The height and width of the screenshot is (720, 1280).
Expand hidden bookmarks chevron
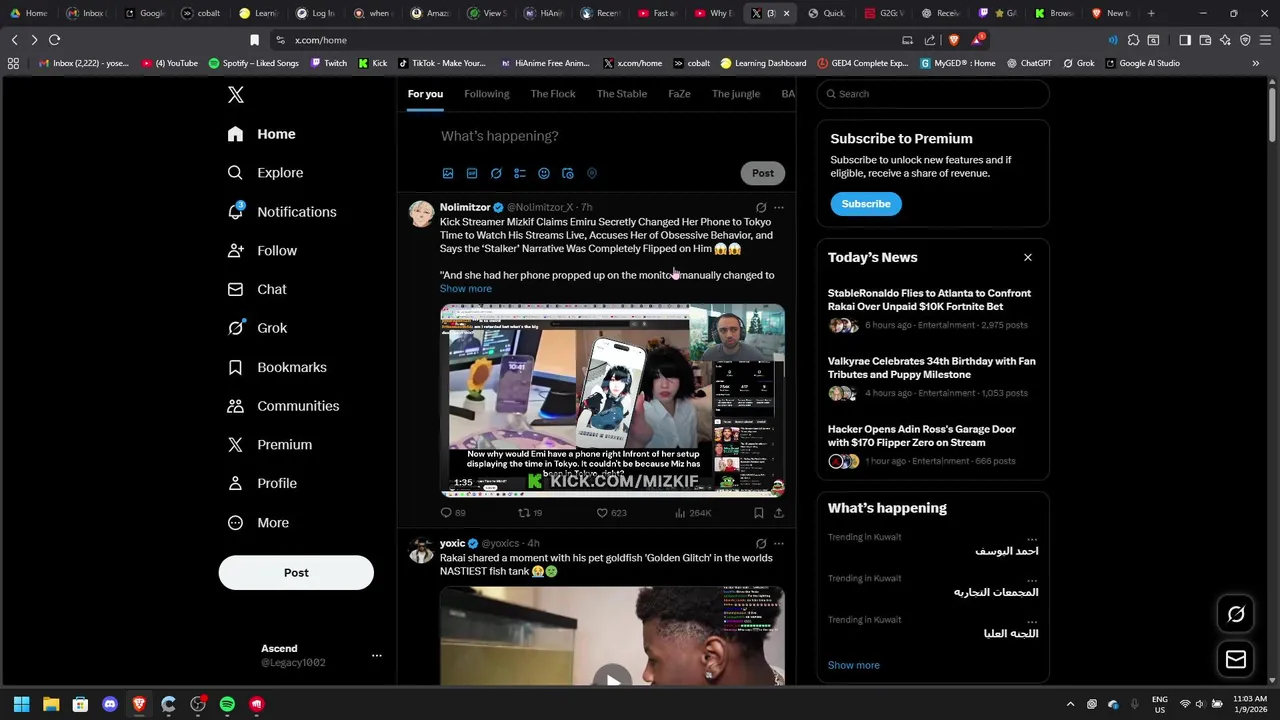(1255, 63)
